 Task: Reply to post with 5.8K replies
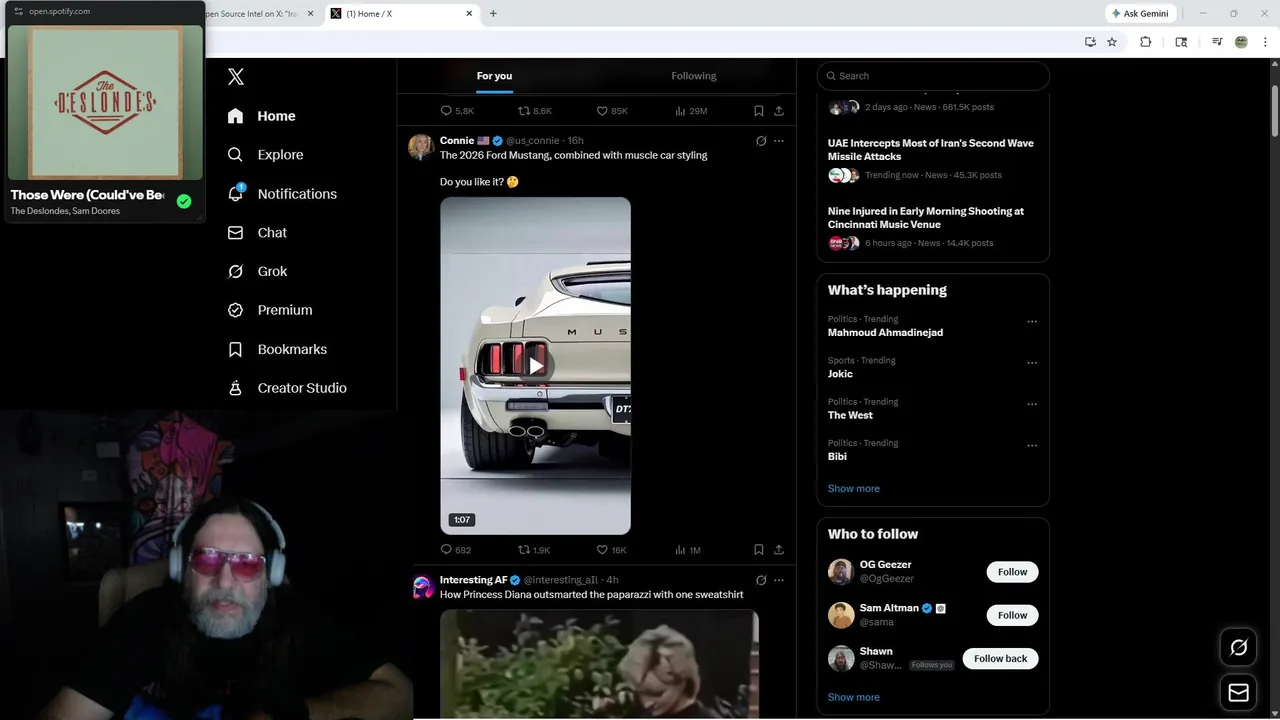(x=457, y=111)
